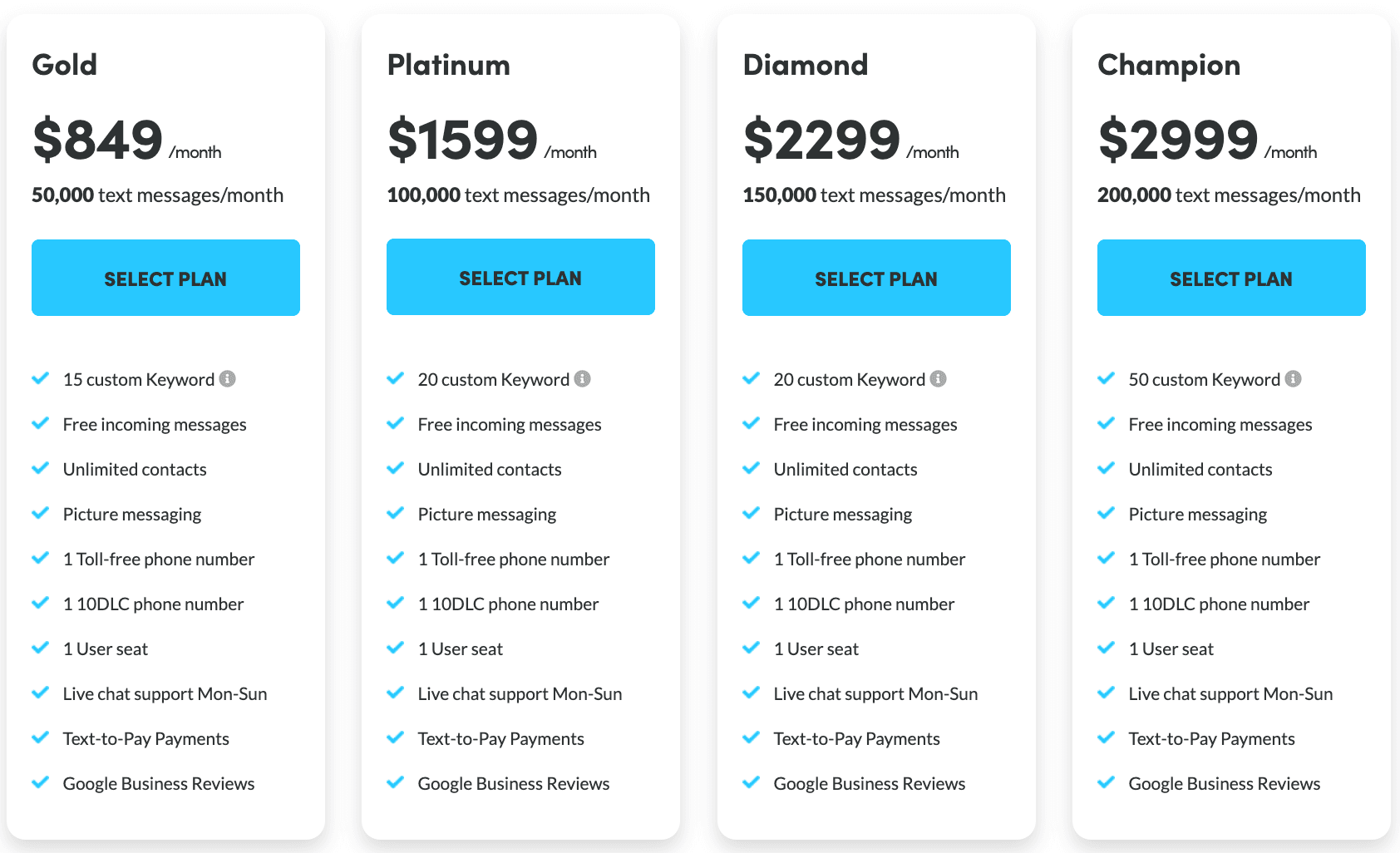Click the Gold plan heading

(65, 65)
